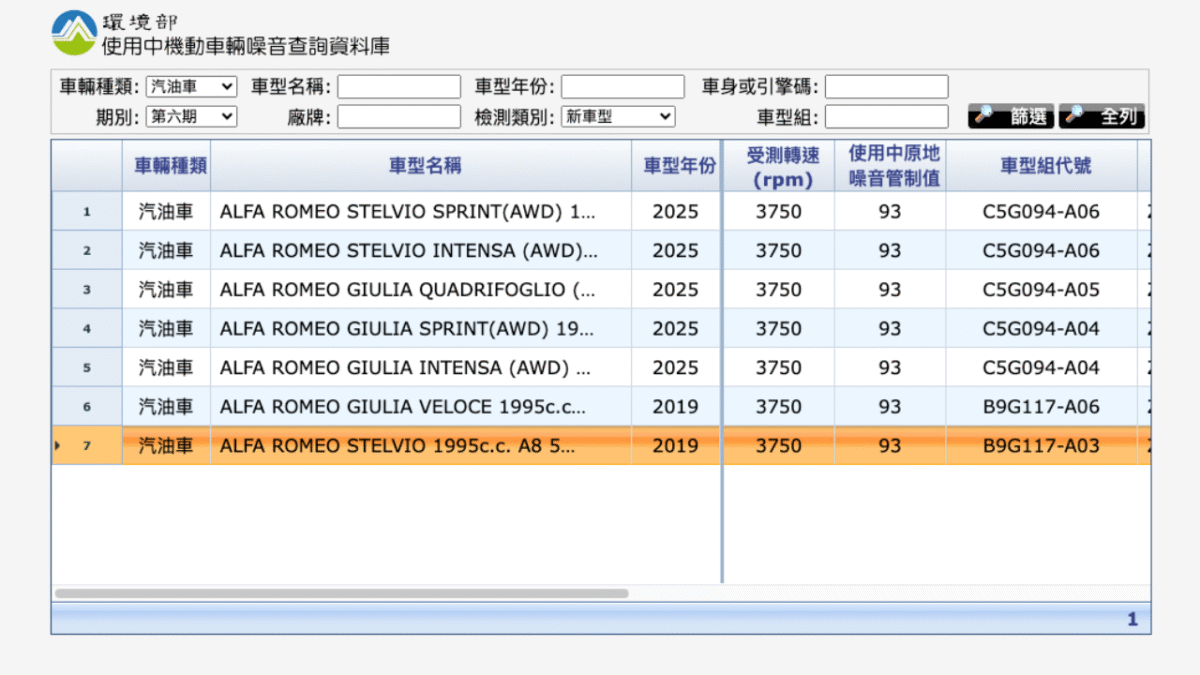Image resolution: width=1200 pixels, height=675 pixels.
Task: Click the row 6 number cell
Action: [x=87, y=407]
